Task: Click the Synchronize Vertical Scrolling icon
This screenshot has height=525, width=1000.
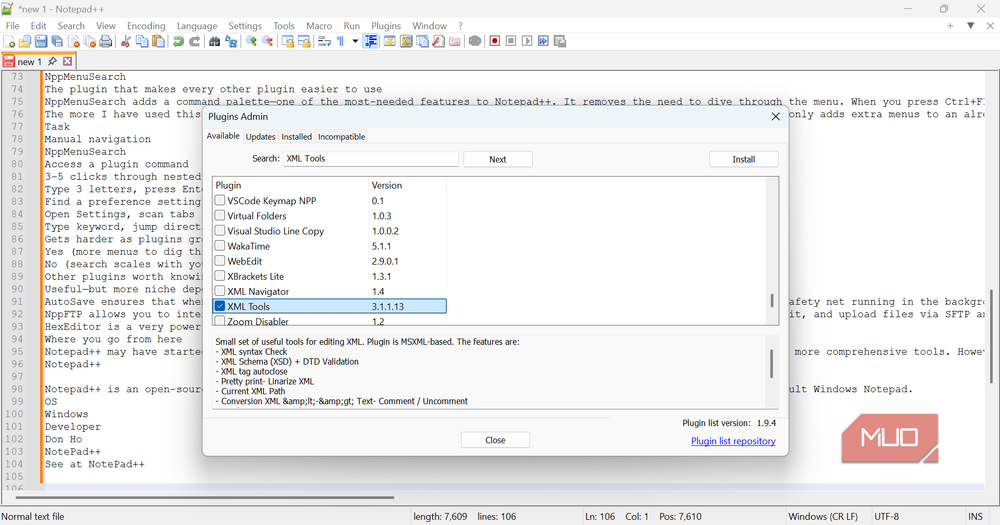Action: 288,41
